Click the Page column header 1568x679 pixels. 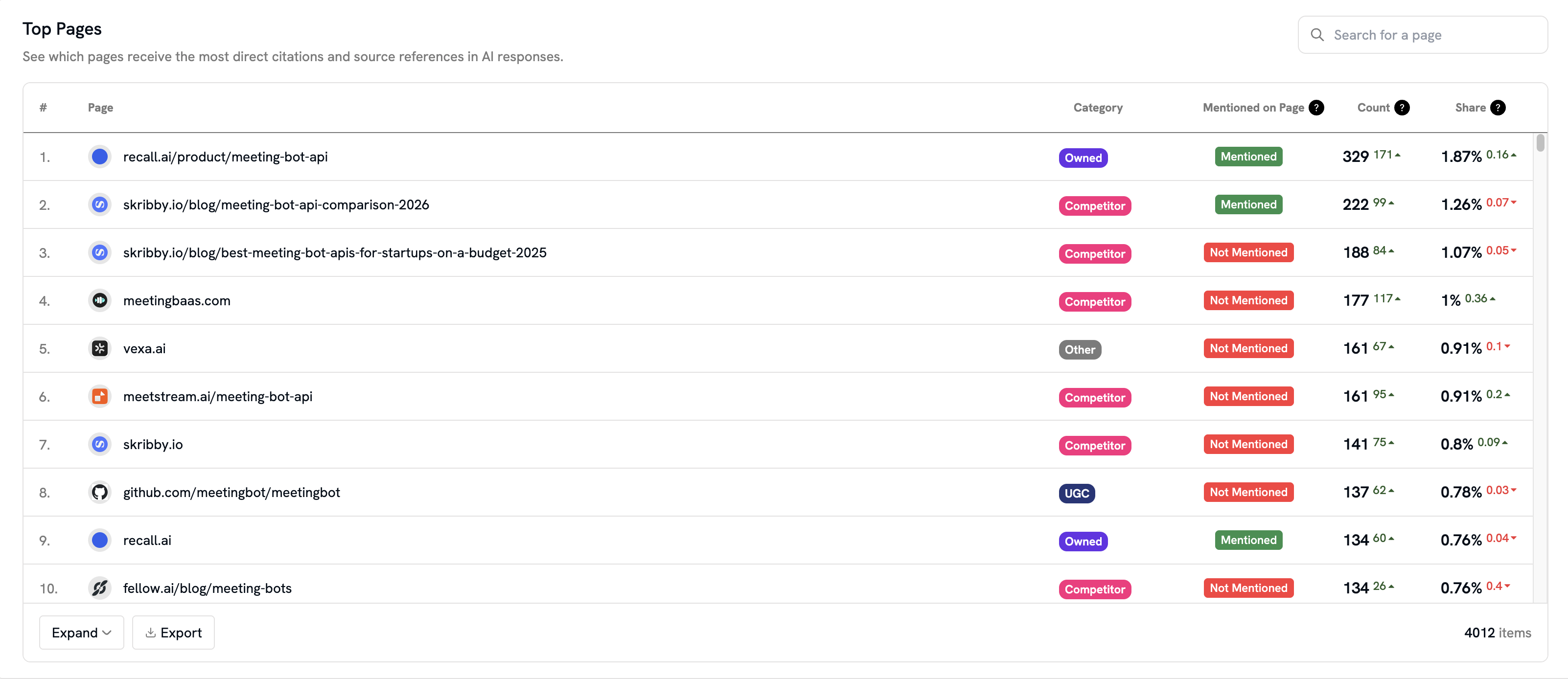[x=100, y=108]
